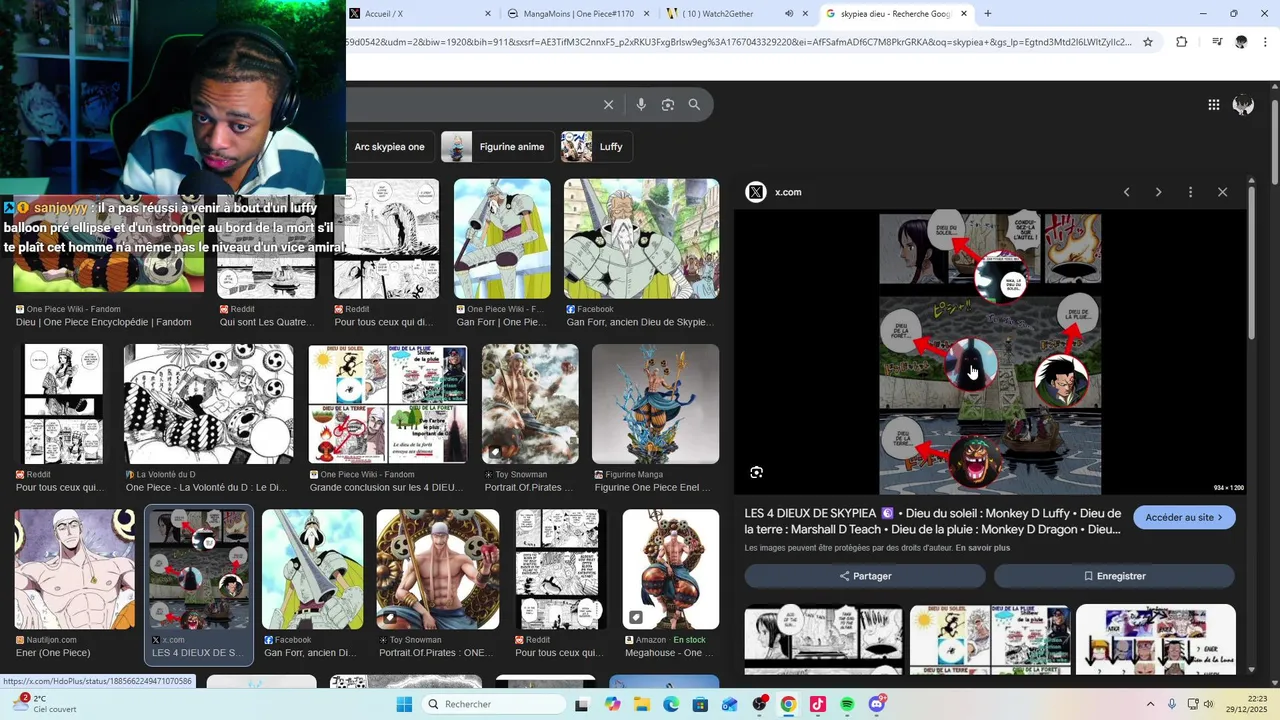The image size is (1280, 720).
Task: Click Accéder au site button
Action: click(x=1184, y=518)
